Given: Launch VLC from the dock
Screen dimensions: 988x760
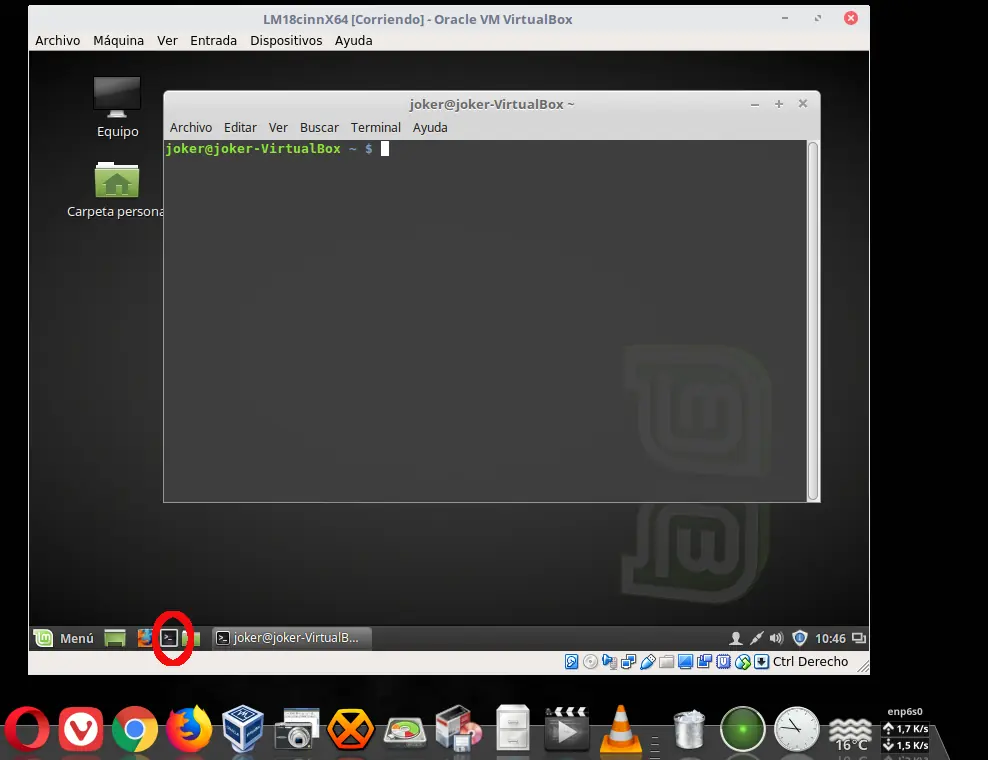Looking at the screenshot, I should pyautogui.click(x=620, y=728).
